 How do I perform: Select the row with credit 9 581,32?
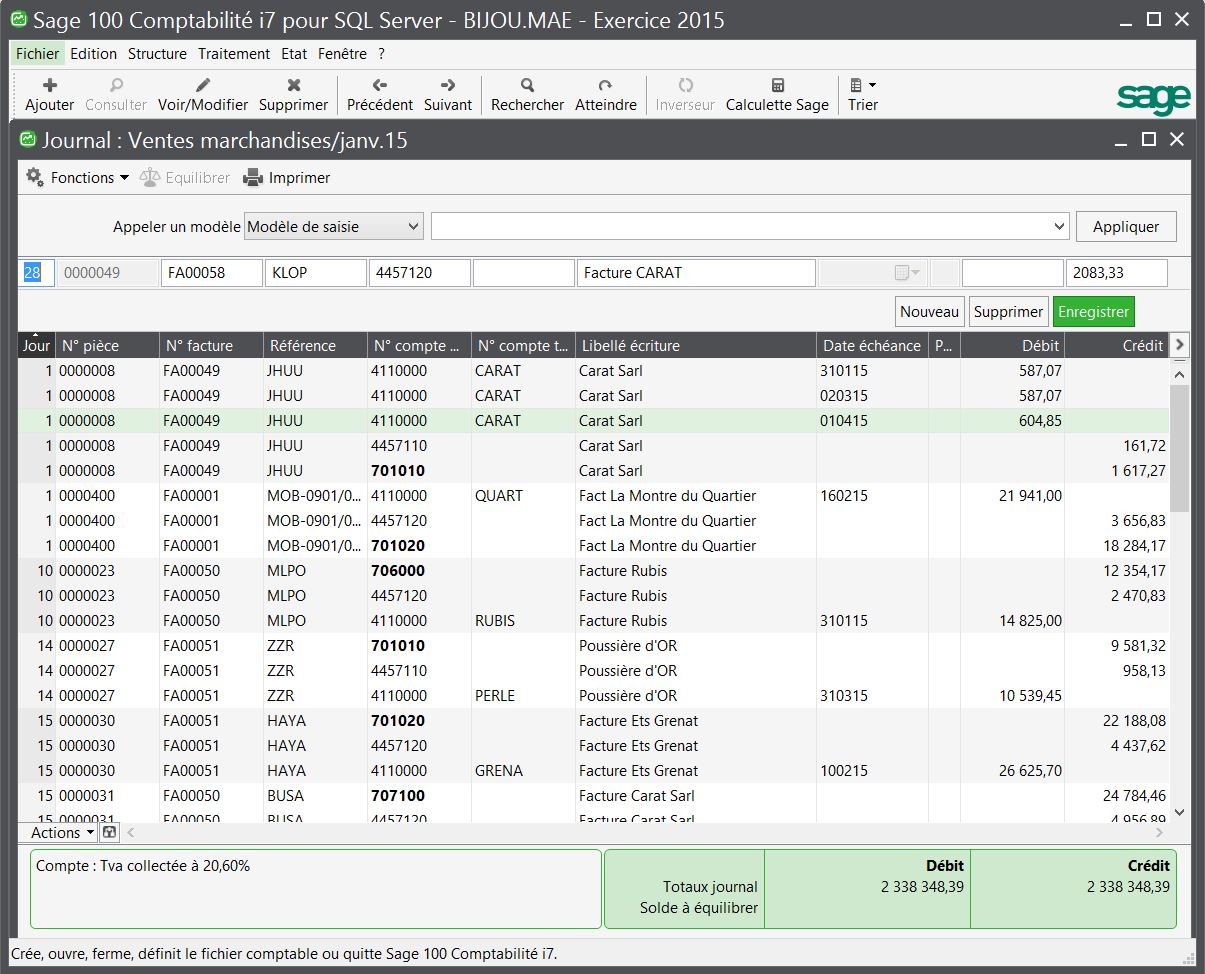[593, 645]
